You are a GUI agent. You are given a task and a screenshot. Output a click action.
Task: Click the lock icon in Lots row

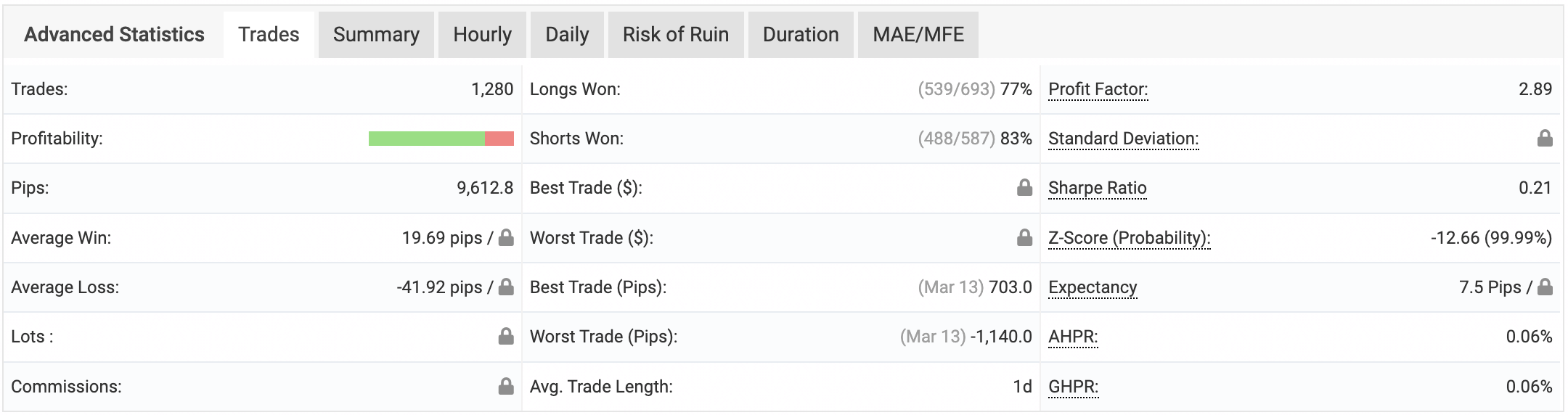(506, 336)
